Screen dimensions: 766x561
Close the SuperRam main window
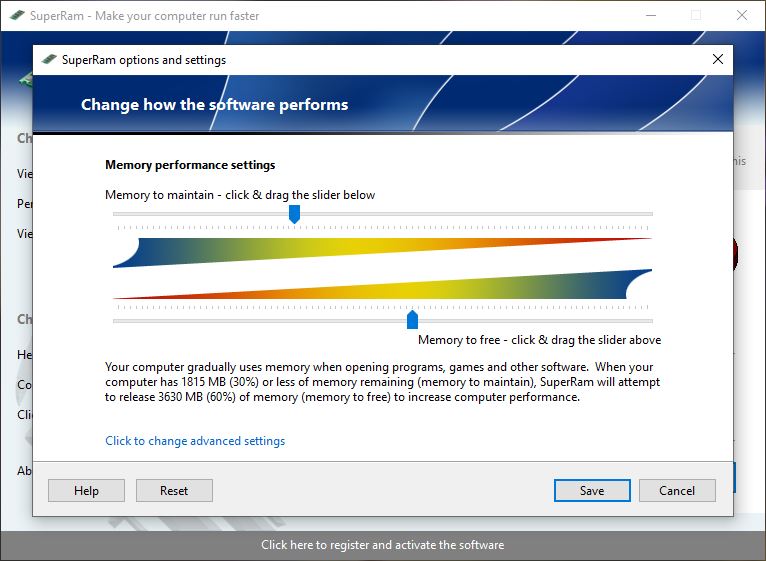742,15
